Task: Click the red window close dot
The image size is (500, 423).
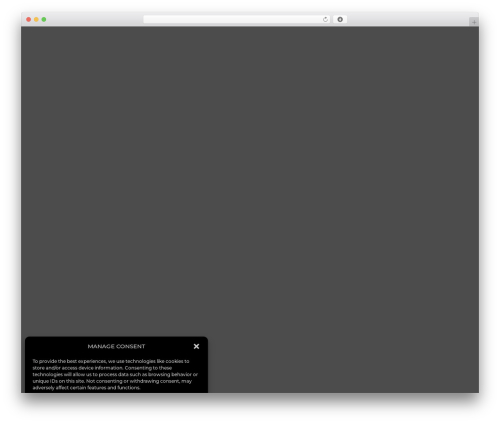Action: 29,19
